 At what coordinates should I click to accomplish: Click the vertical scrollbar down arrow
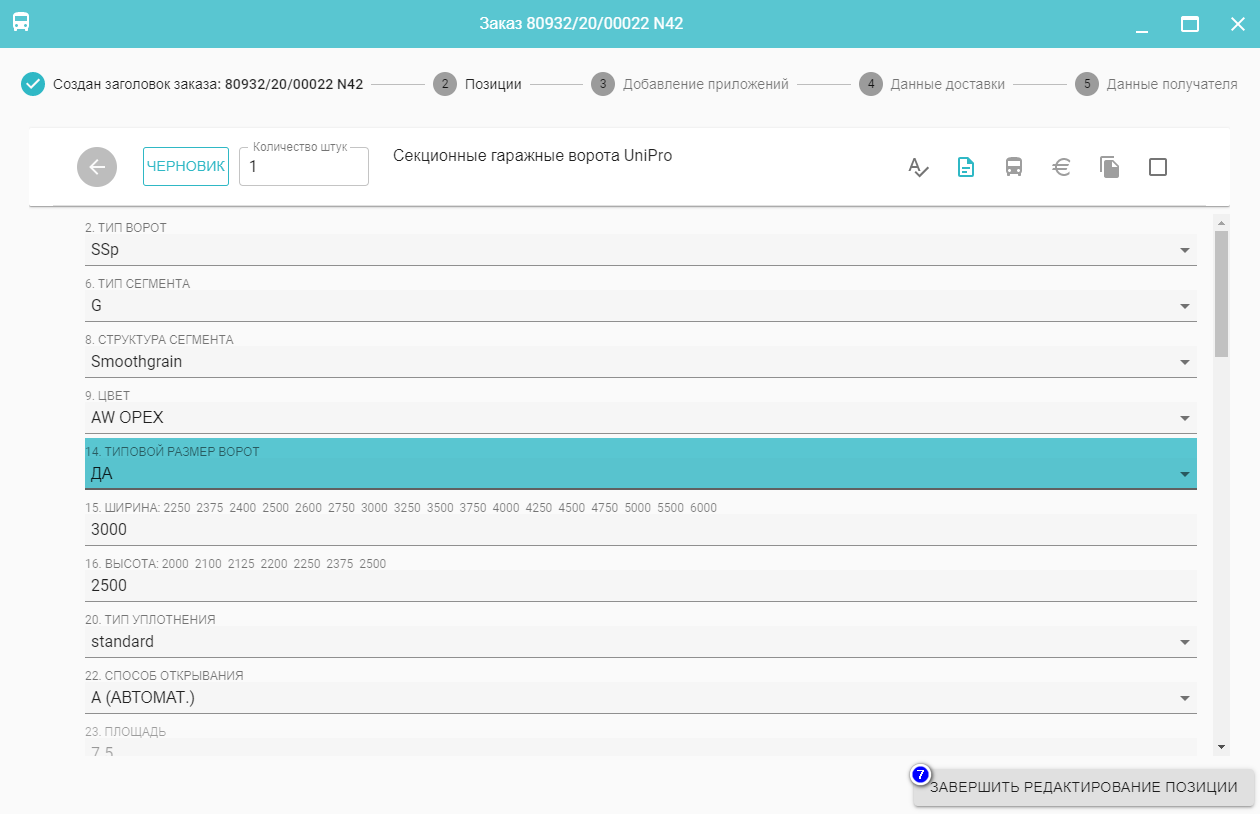pyautogui.click(x=1221, y=747)
